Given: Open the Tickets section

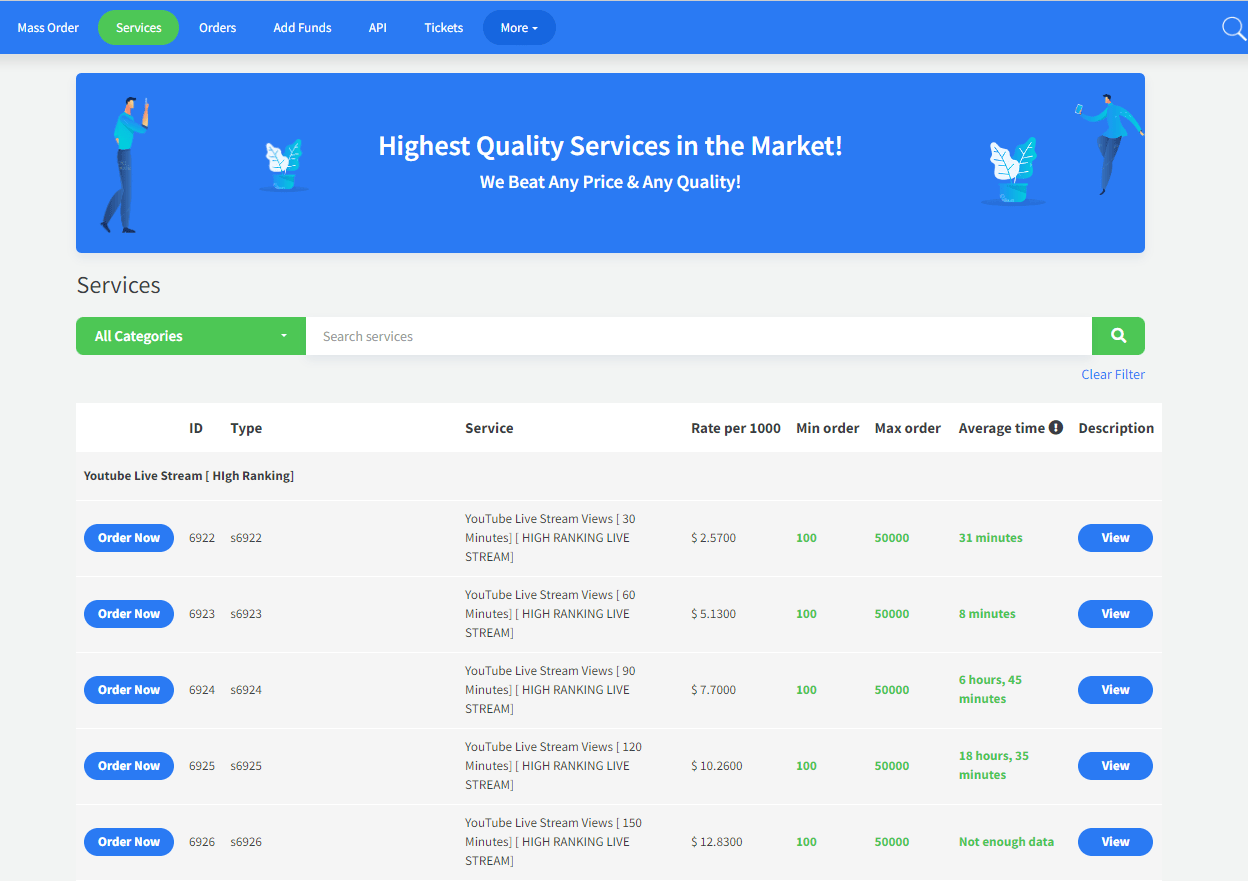Looking at the screenshot, I should coord(443,28).
